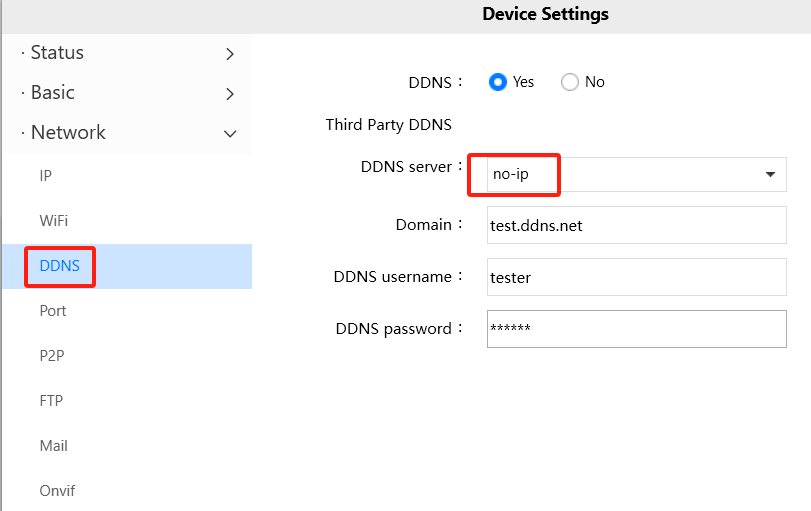This screenshot has width=811, height=511.
Task: Select DDNS in the sidebar
Action: pyautogui.click(x=60, y=266)
